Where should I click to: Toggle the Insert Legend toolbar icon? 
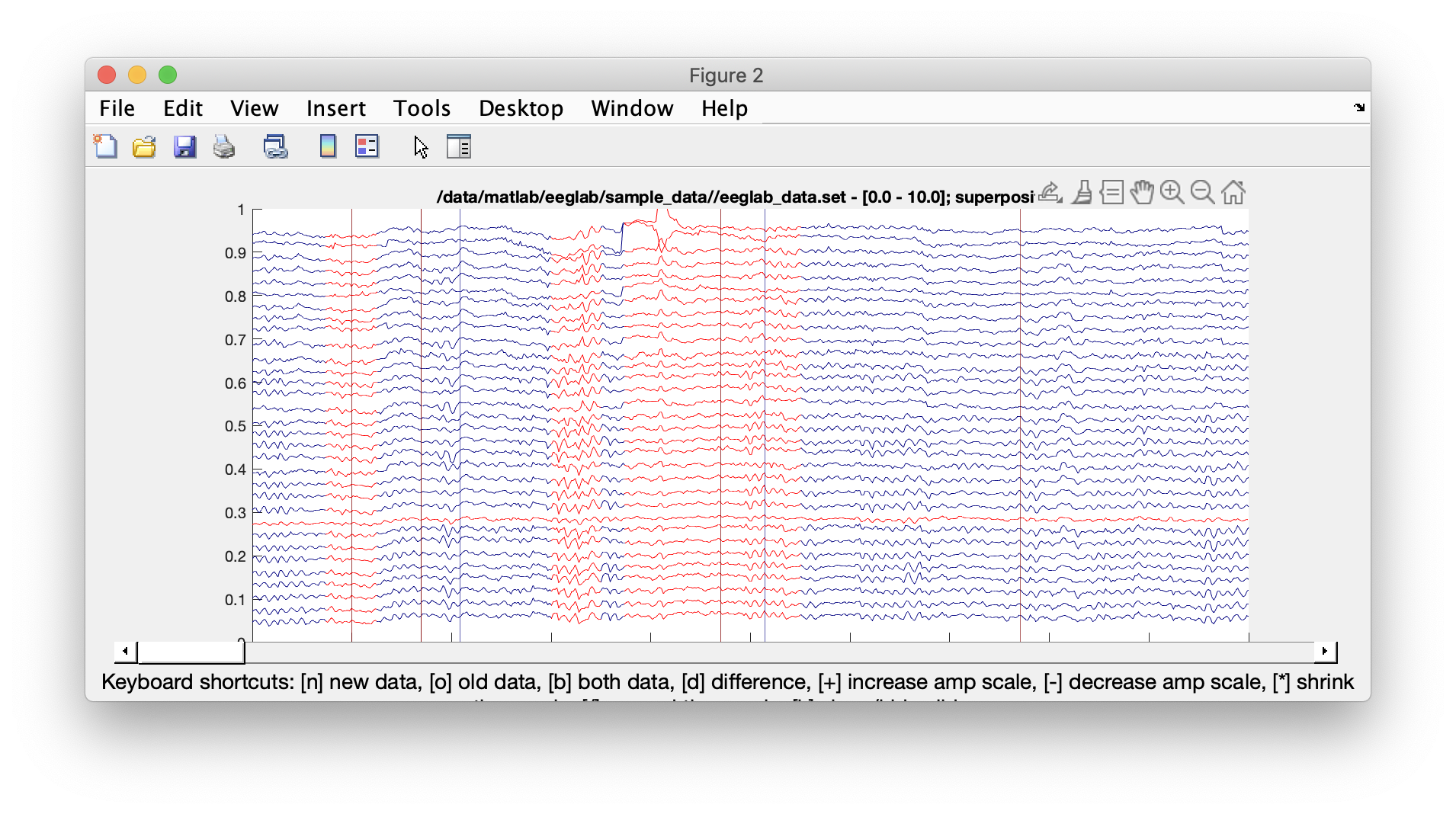367,146
